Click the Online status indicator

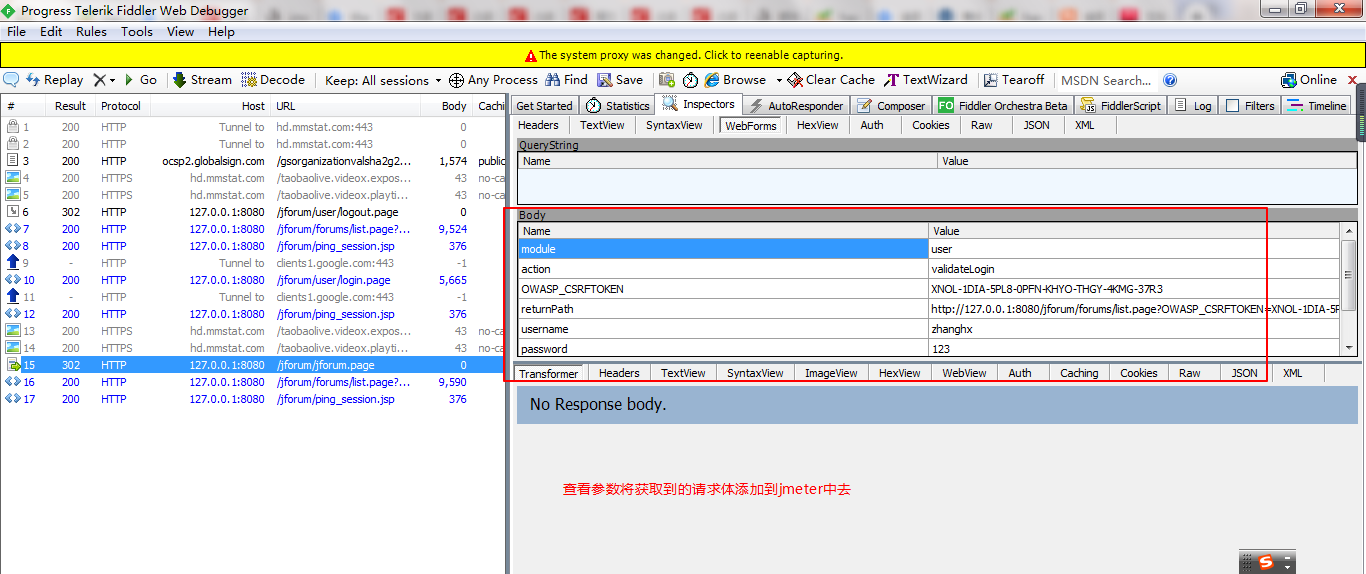pos(1309,80)
